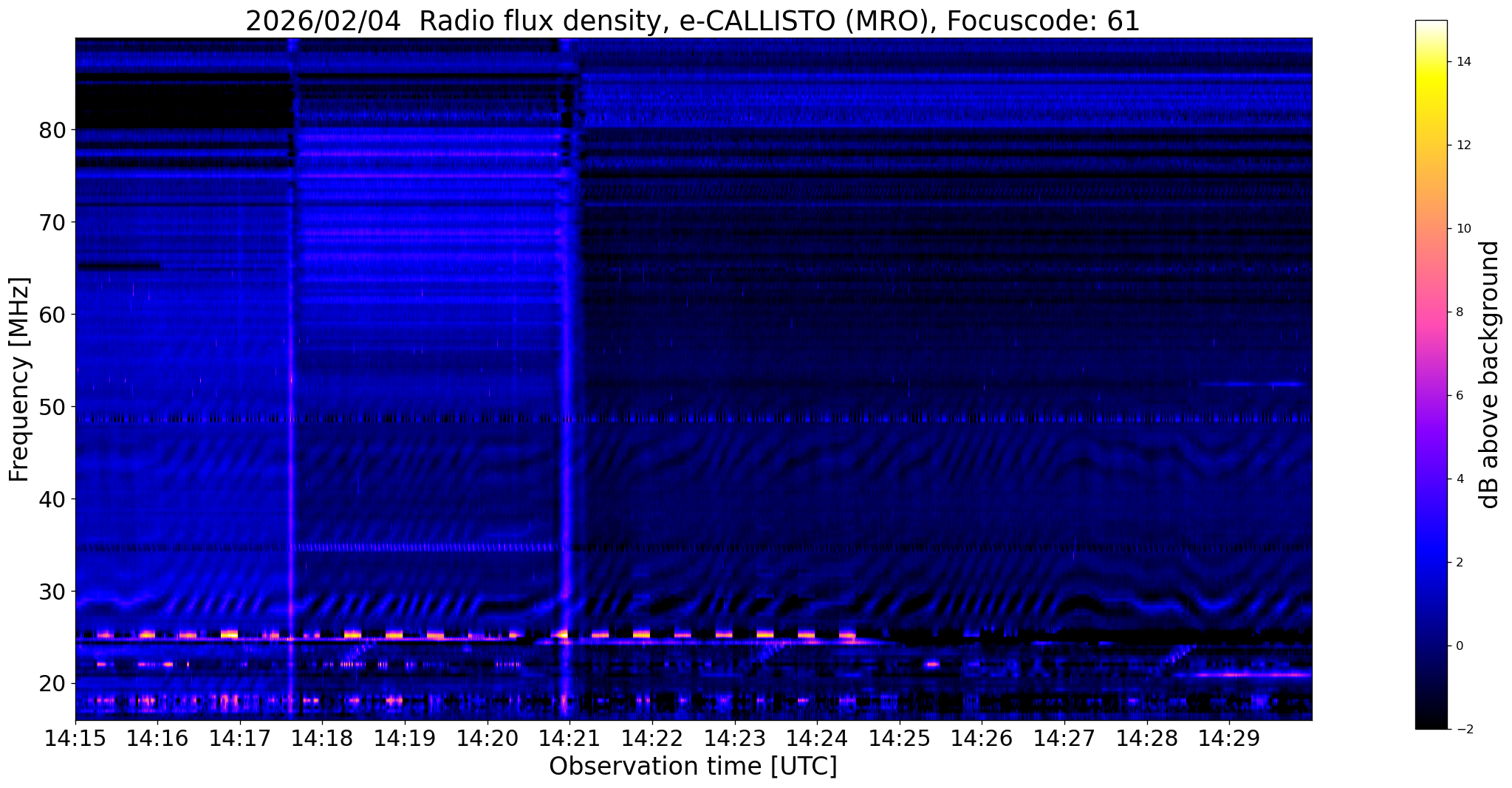The height and width of the screenshot is (788, 1512).
Task: Click the 30 MHz frequency tick label
Action: 51,592
